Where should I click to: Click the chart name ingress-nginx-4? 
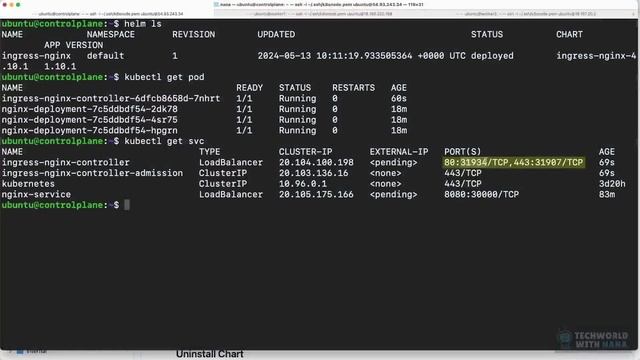596,56
